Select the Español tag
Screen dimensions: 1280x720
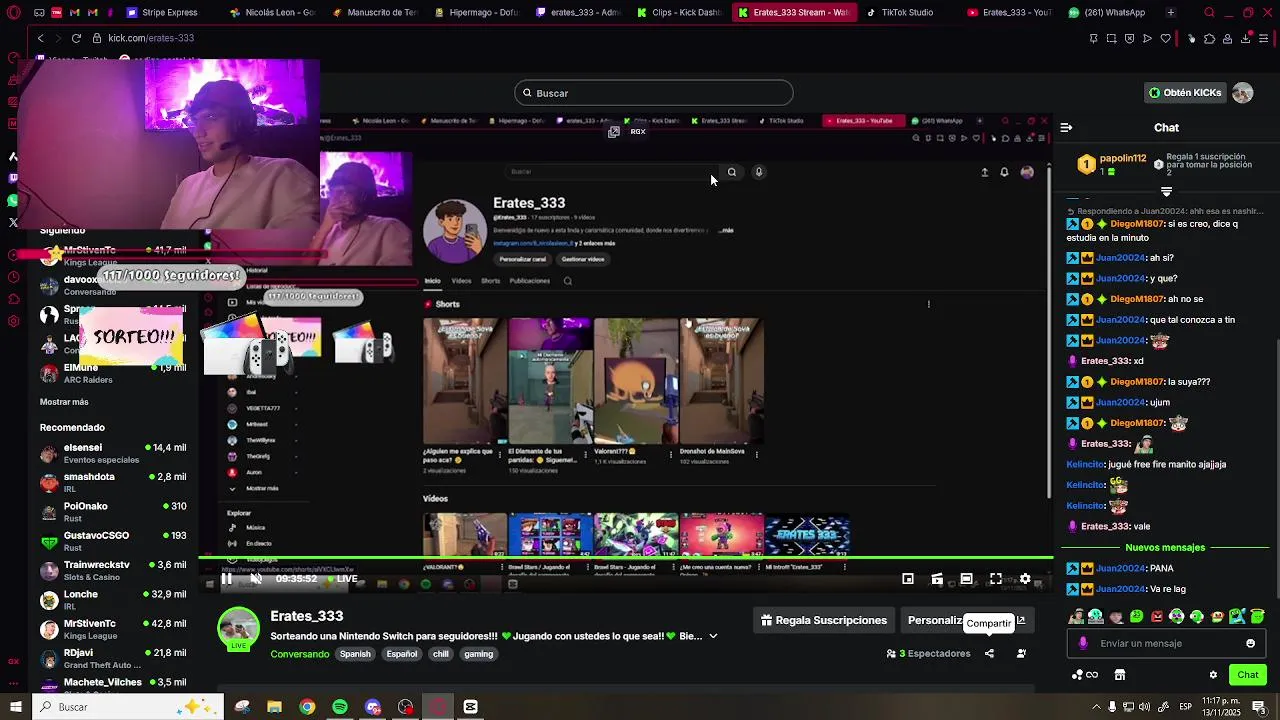pos(402,654)
